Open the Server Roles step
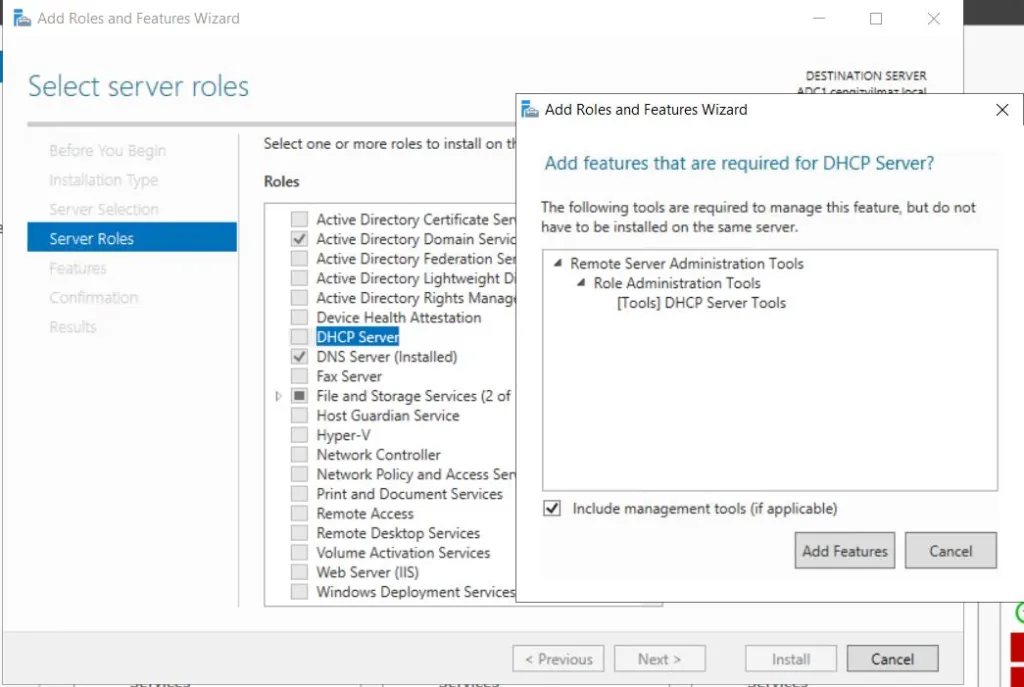1024x687 pixels. (132, 237)
